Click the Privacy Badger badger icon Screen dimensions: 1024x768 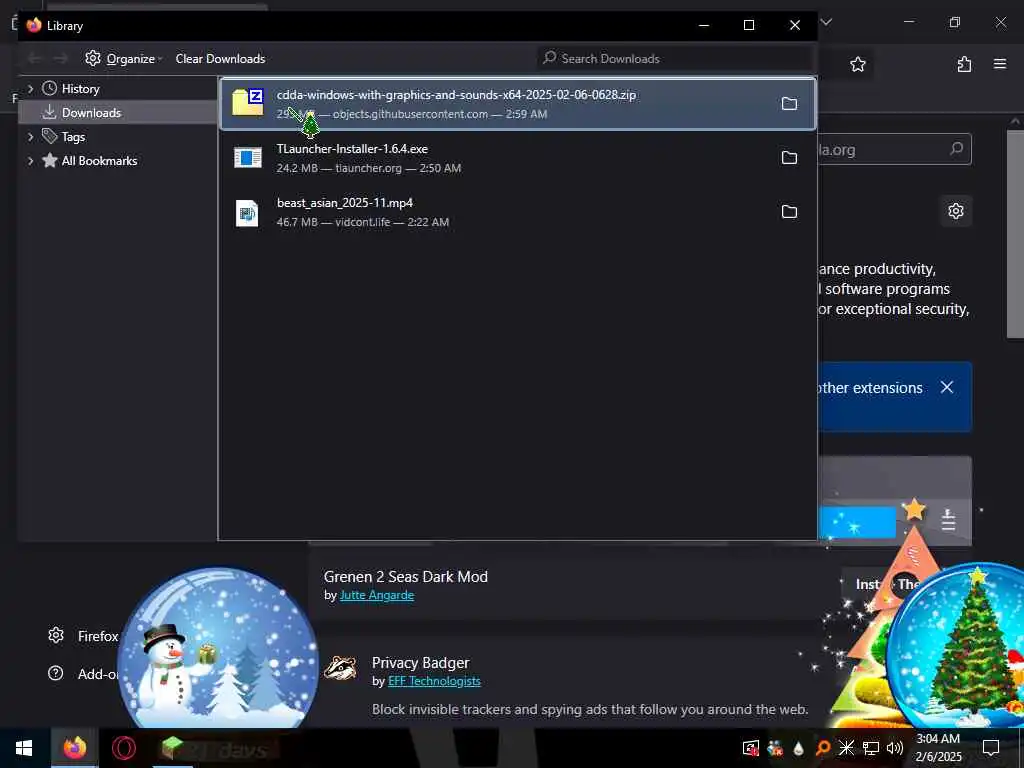[x=340, y=667]
